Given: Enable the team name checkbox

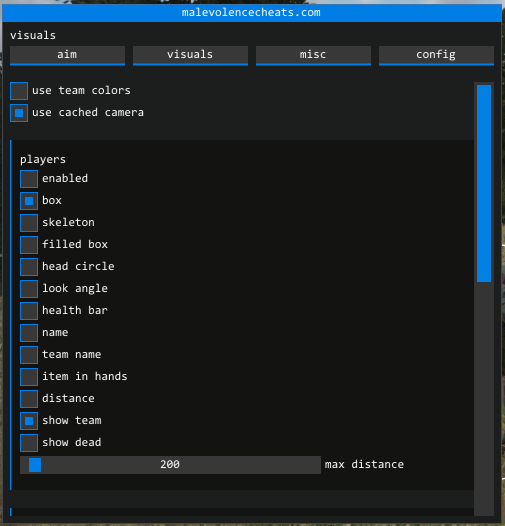Looking at the screenshot, I should click(x=29, y=355).
